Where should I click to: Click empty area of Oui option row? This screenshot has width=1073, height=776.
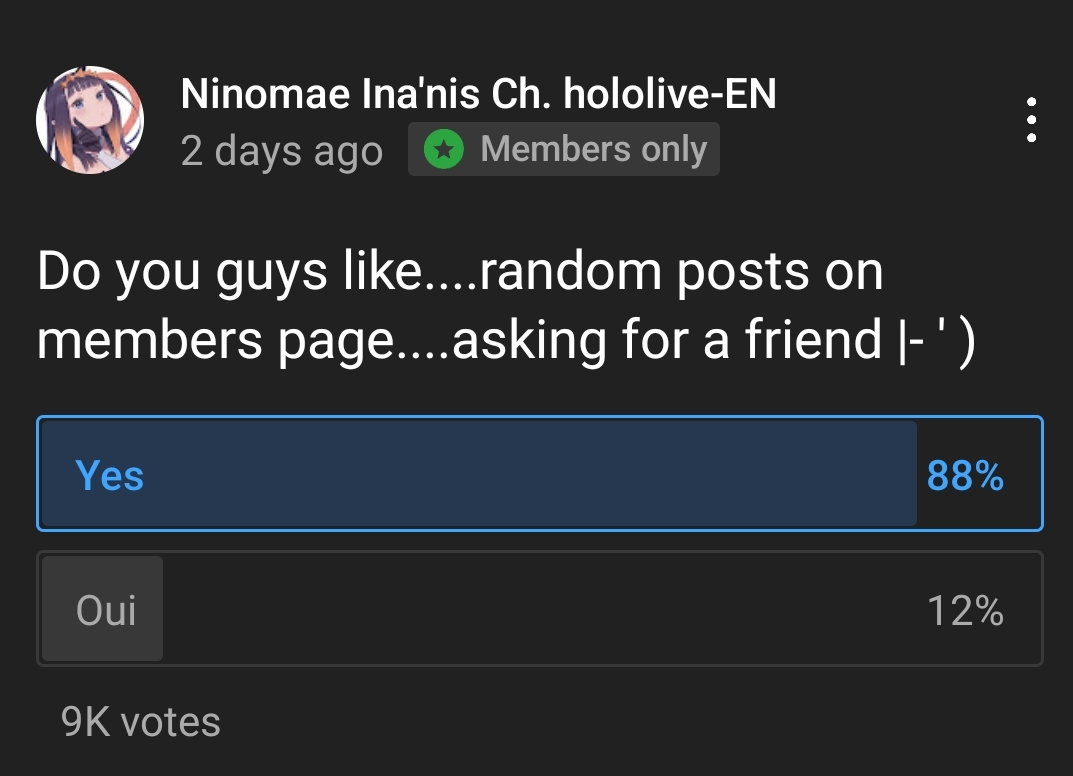click(x=541, y=608)
